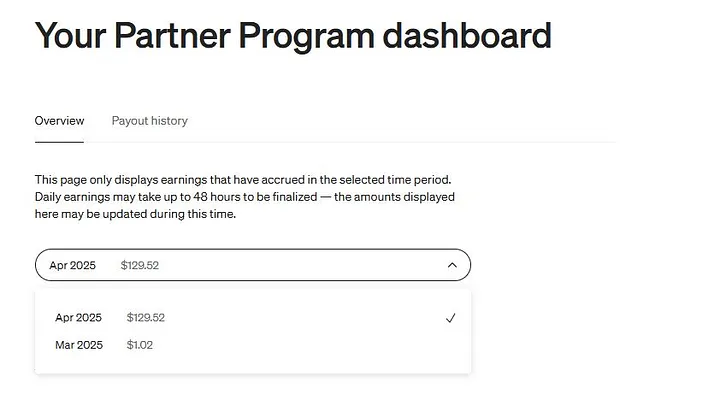Open the Overview tab
Screen dimensions: 720x399
59,121
